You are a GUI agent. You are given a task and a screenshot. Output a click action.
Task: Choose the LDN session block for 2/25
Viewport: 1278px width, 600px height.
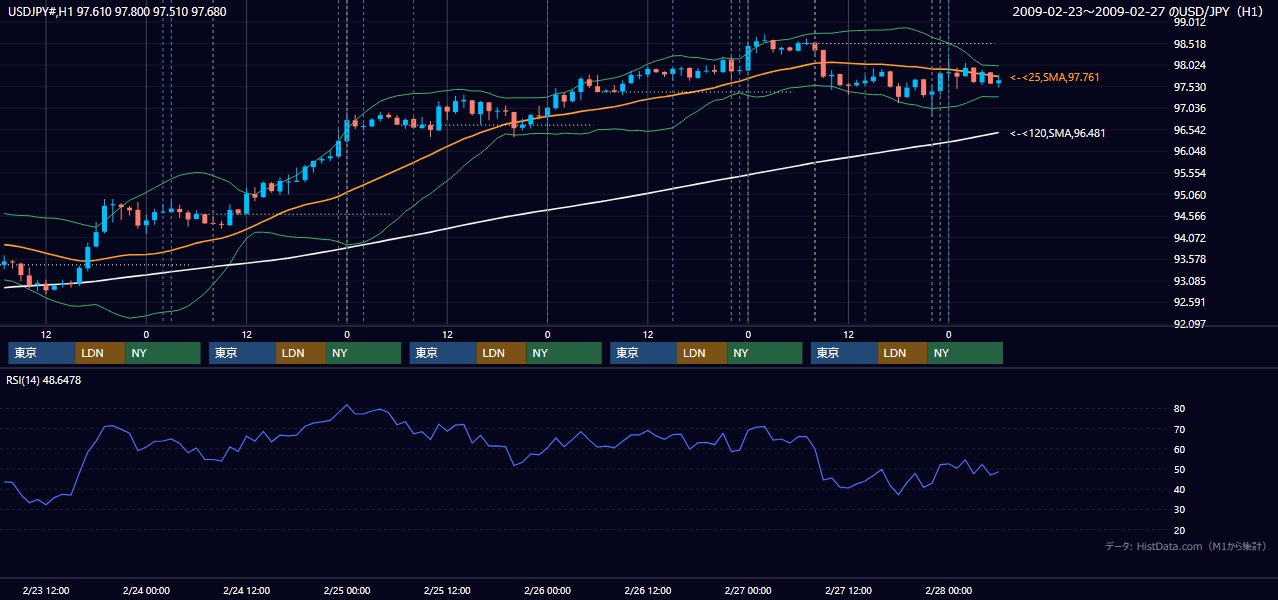click(502, 353)
